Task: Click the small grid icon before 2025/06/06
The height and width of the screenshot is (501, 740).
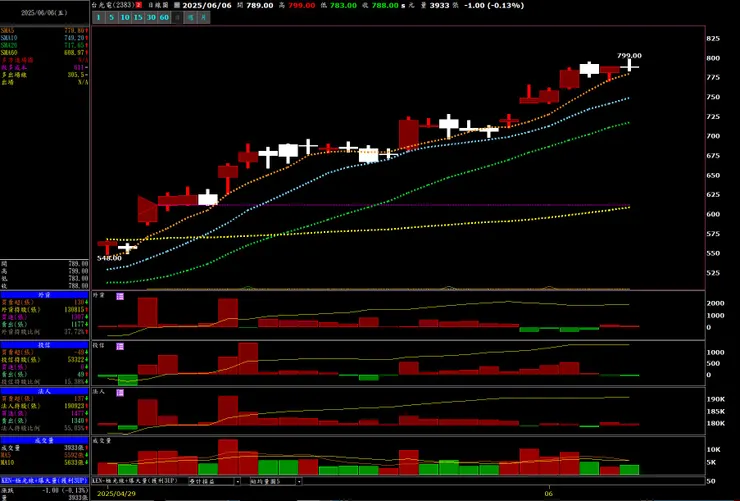Action: pyautogui.click(x=177, y=5)
